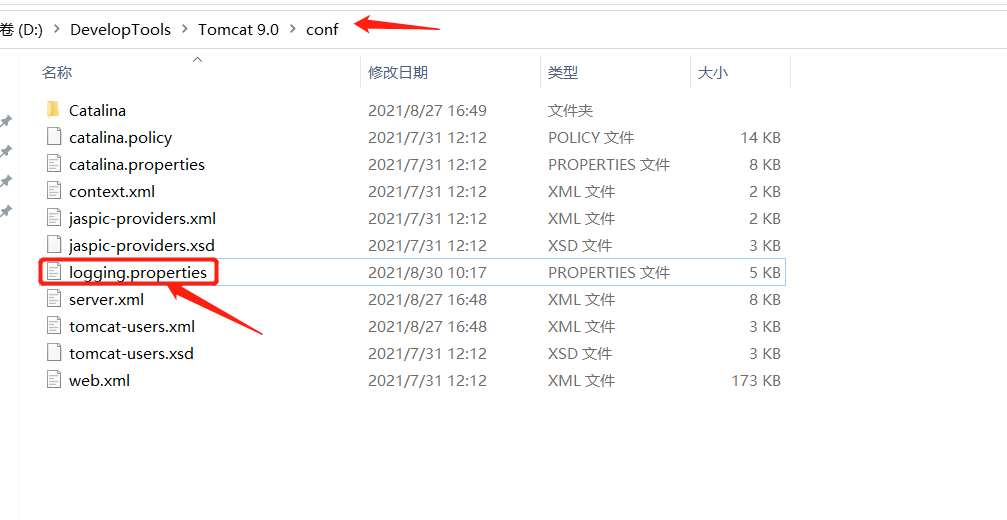Expand the chevron after DevelopTools in breadcrumb
Screen dimensions: 1007x520
(x=185, y=30)
